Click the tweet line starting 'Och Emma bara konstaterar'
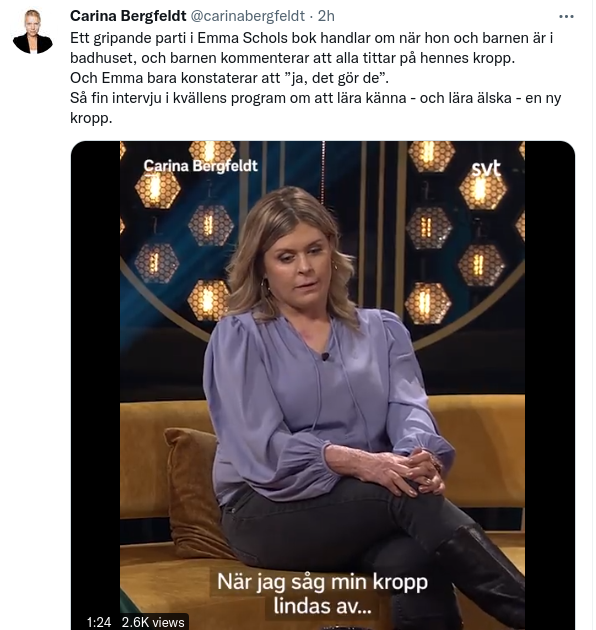The image size is (596, 630). coord(229,78)
